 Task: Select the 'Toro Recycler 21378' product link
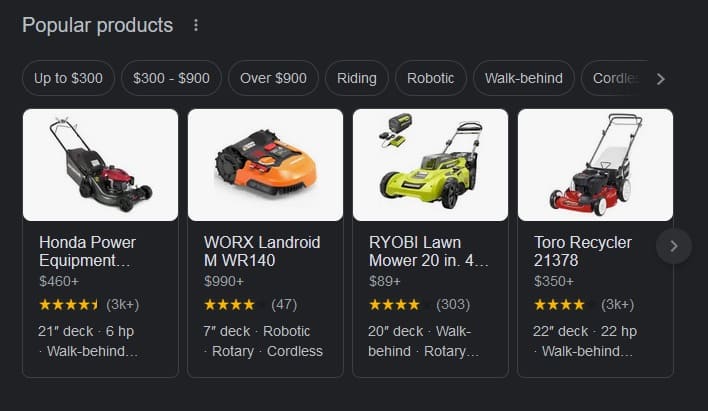tap(585, 251)
